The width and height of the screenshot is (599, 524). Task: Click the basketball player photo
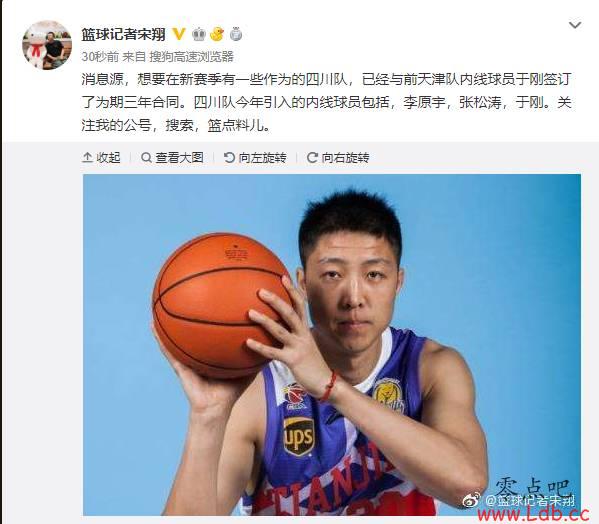click(332, 344)
